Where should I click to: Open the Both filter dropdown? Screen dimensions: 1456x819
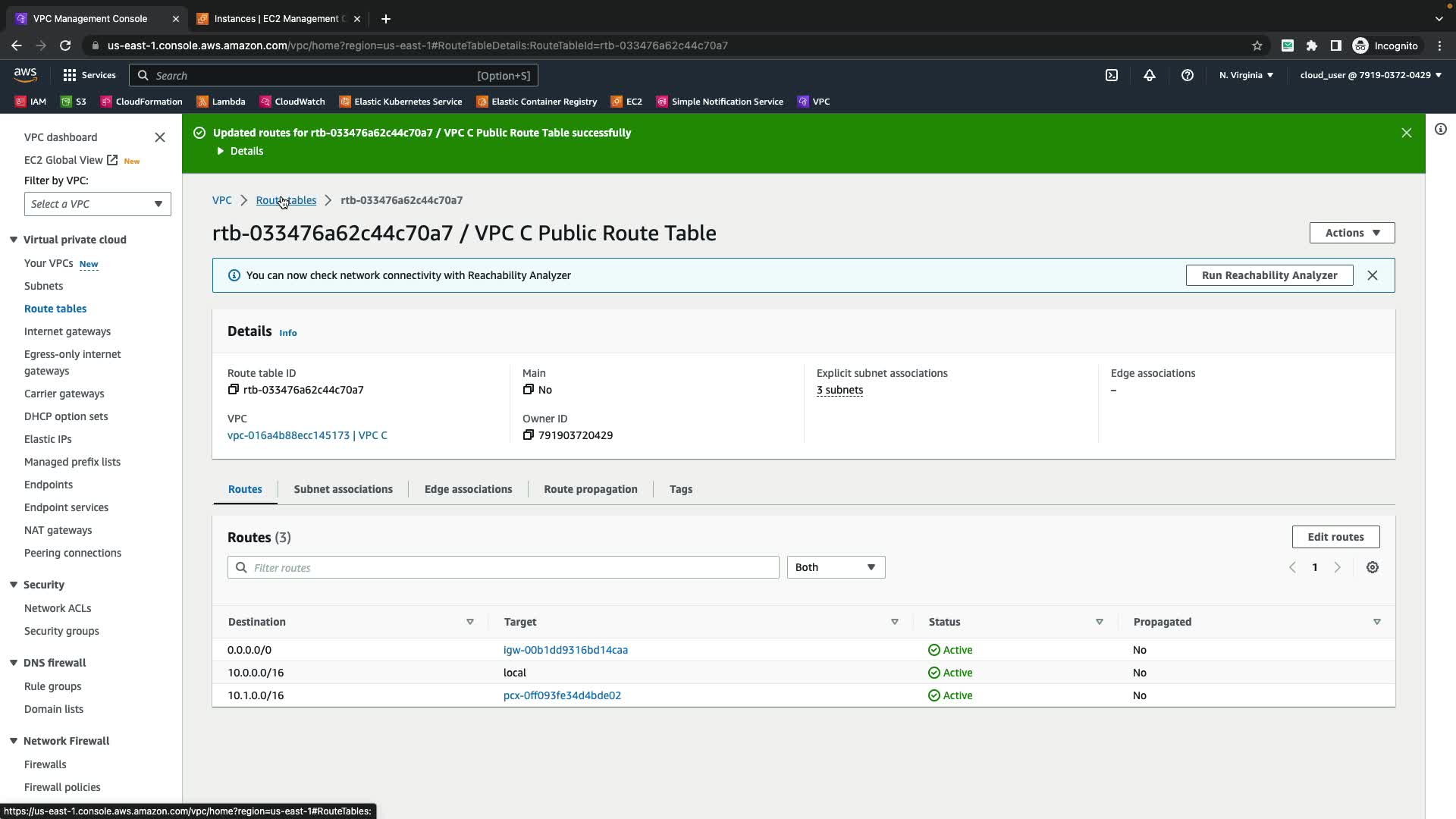click(x=835, y=567)
